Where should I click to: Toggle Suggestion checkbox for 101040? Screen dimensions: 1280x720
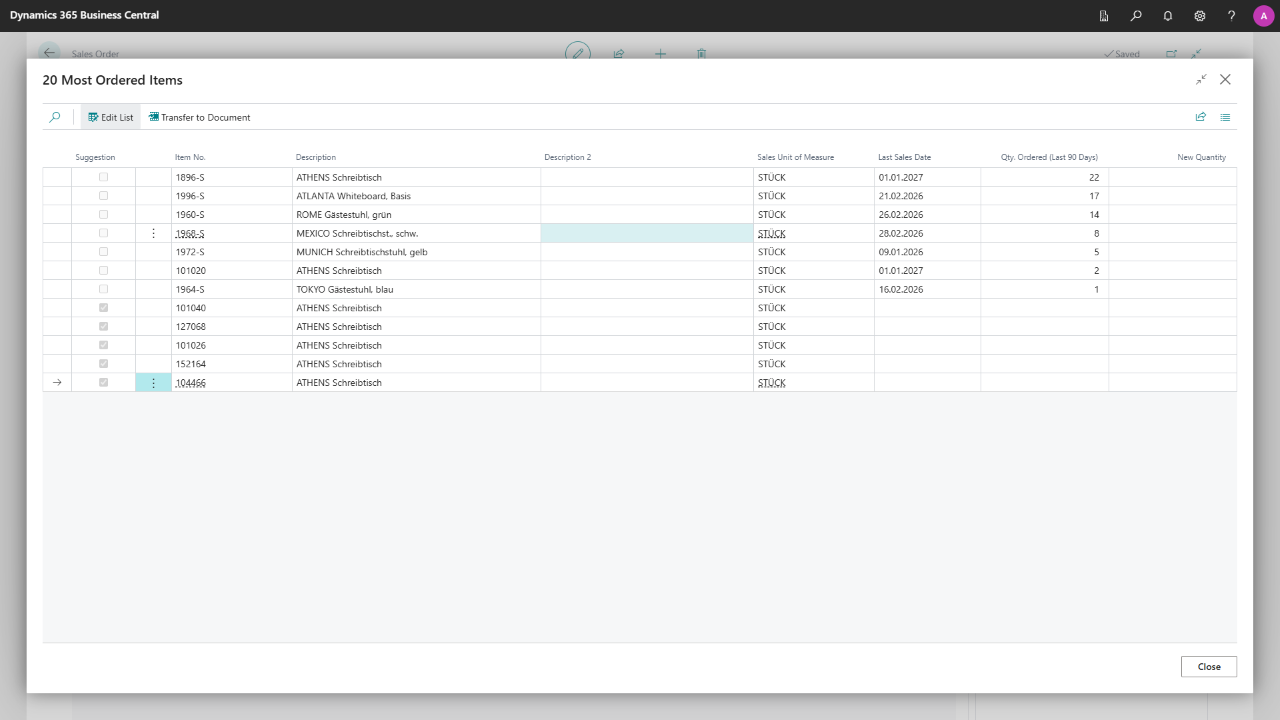point(103,308)
